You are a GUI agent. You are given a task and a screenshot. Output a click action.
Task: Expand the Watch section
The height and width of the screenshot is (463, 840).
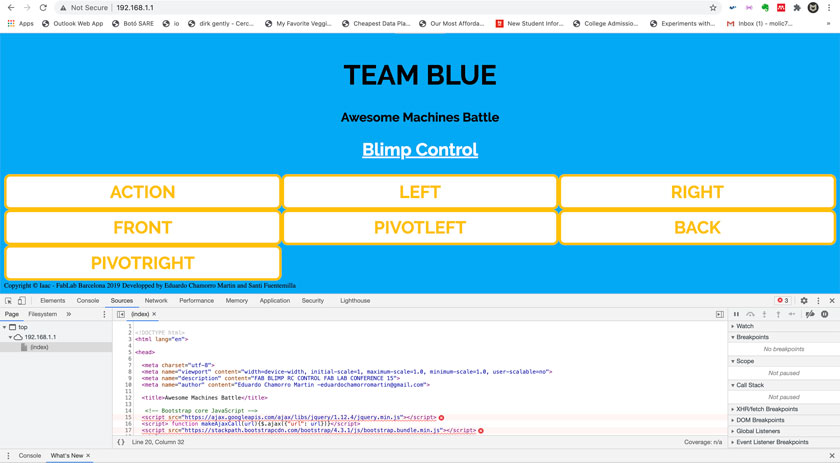744,326
